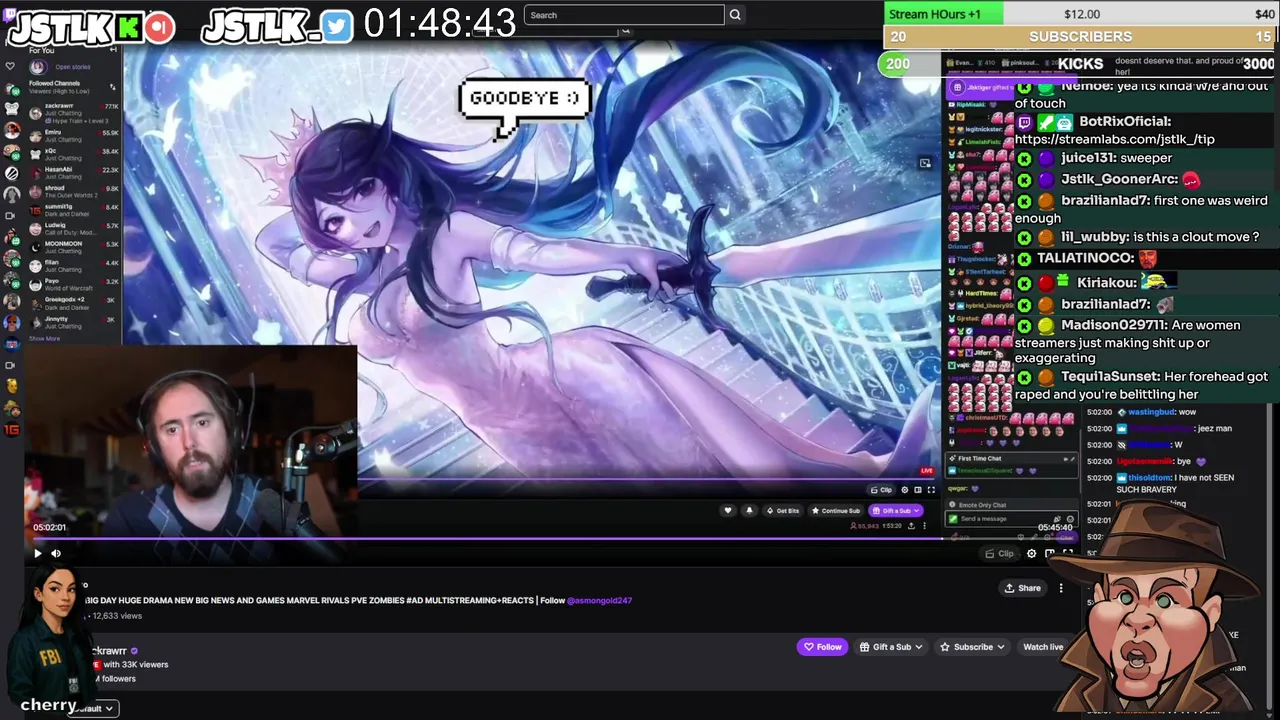Screen dimensions: 1280x720
Task: Expand the Gift a Sub dropdown near Subscribe
Action: pos(891,647)
